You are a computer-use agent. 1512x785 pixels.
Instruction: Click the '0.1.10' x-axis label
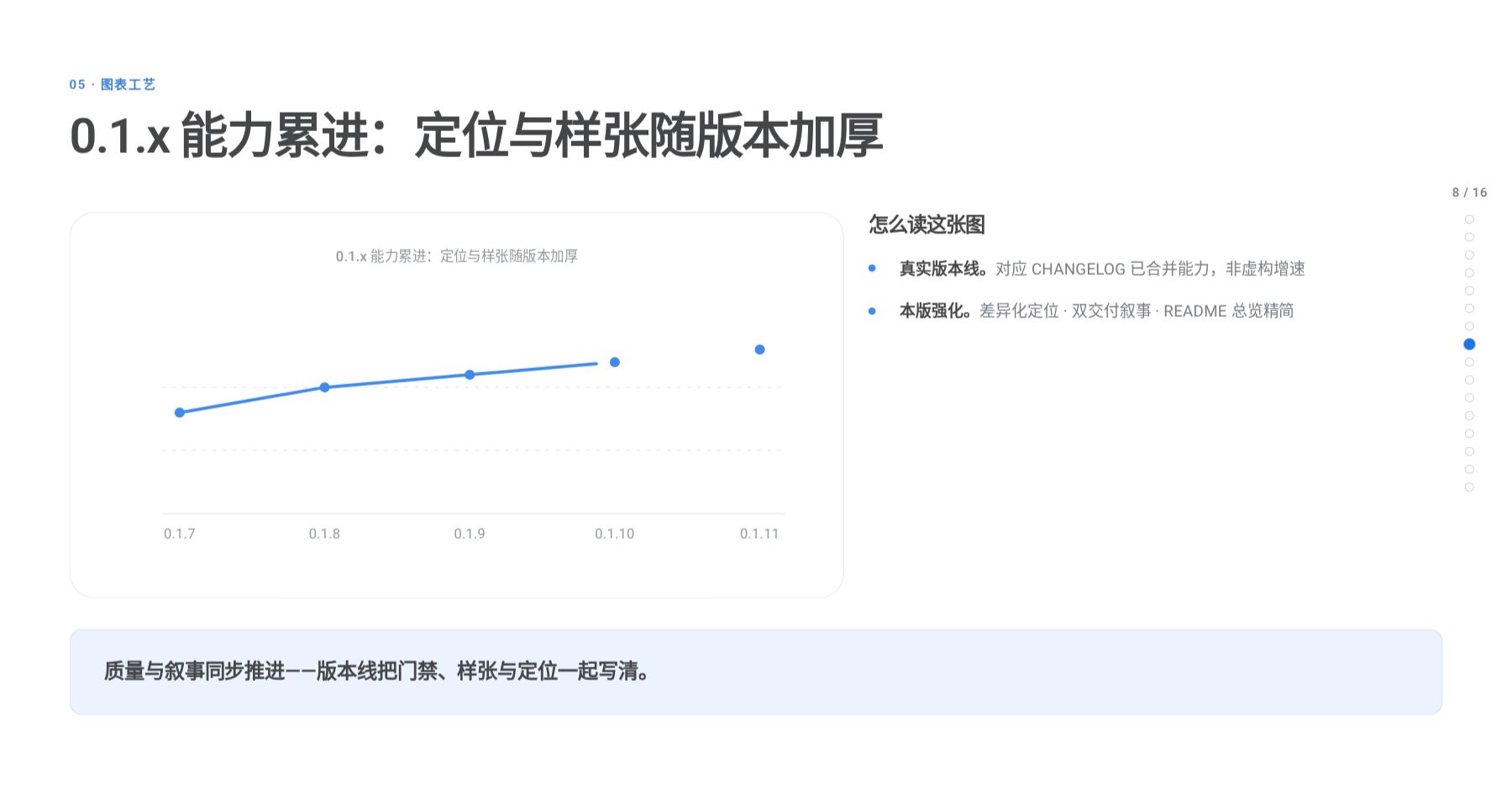[615, 534]
